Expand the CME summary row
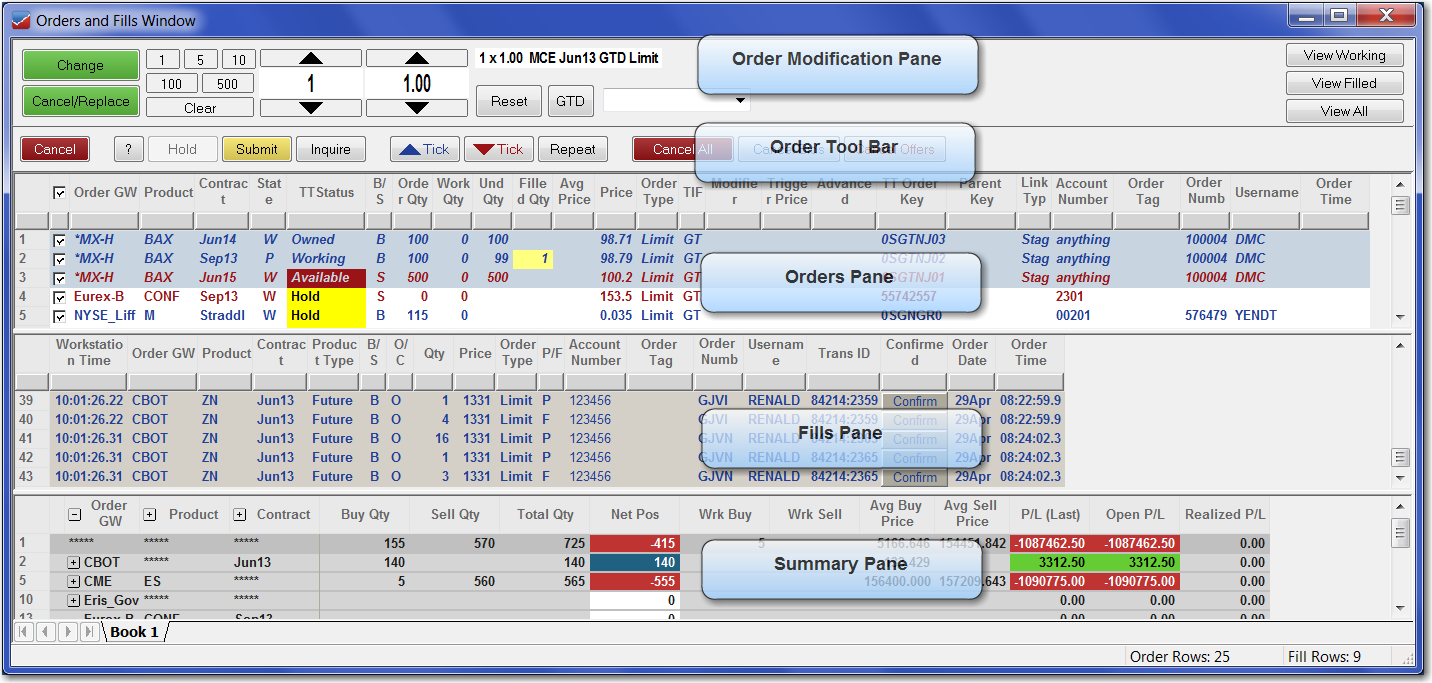 click(73, 581)
